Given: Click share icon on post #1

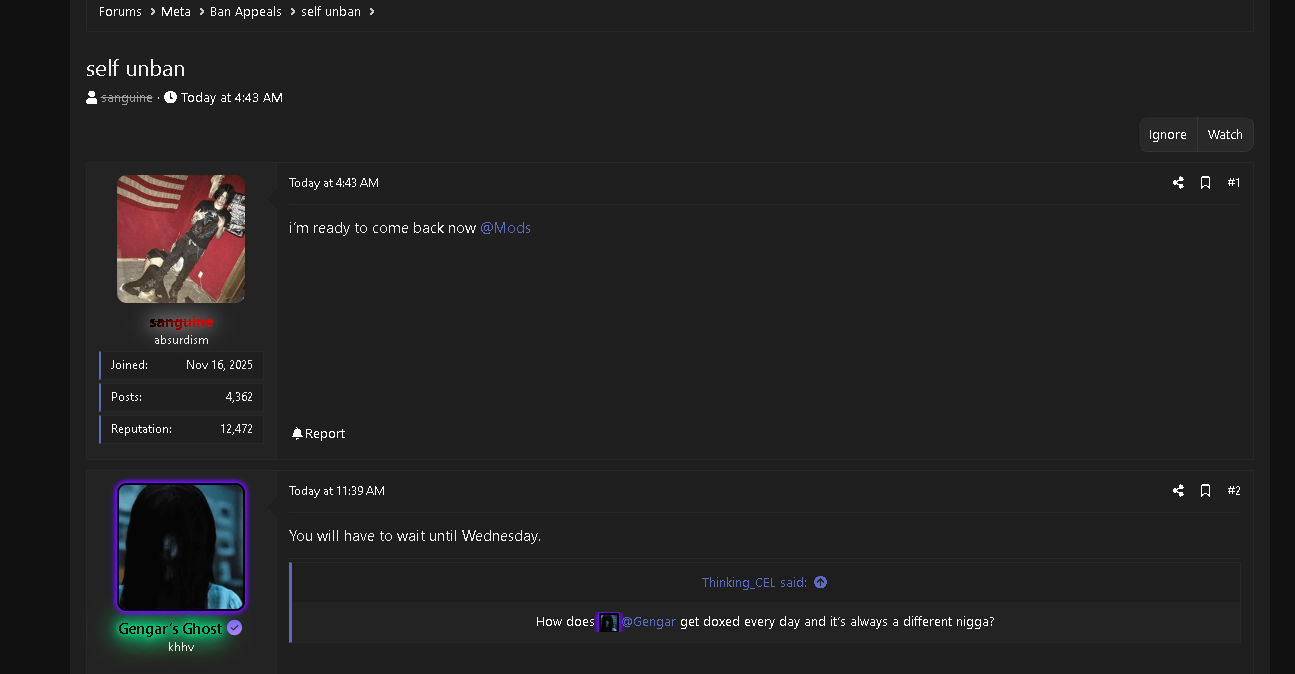Looking at the screenshot, I should 1178,183.
